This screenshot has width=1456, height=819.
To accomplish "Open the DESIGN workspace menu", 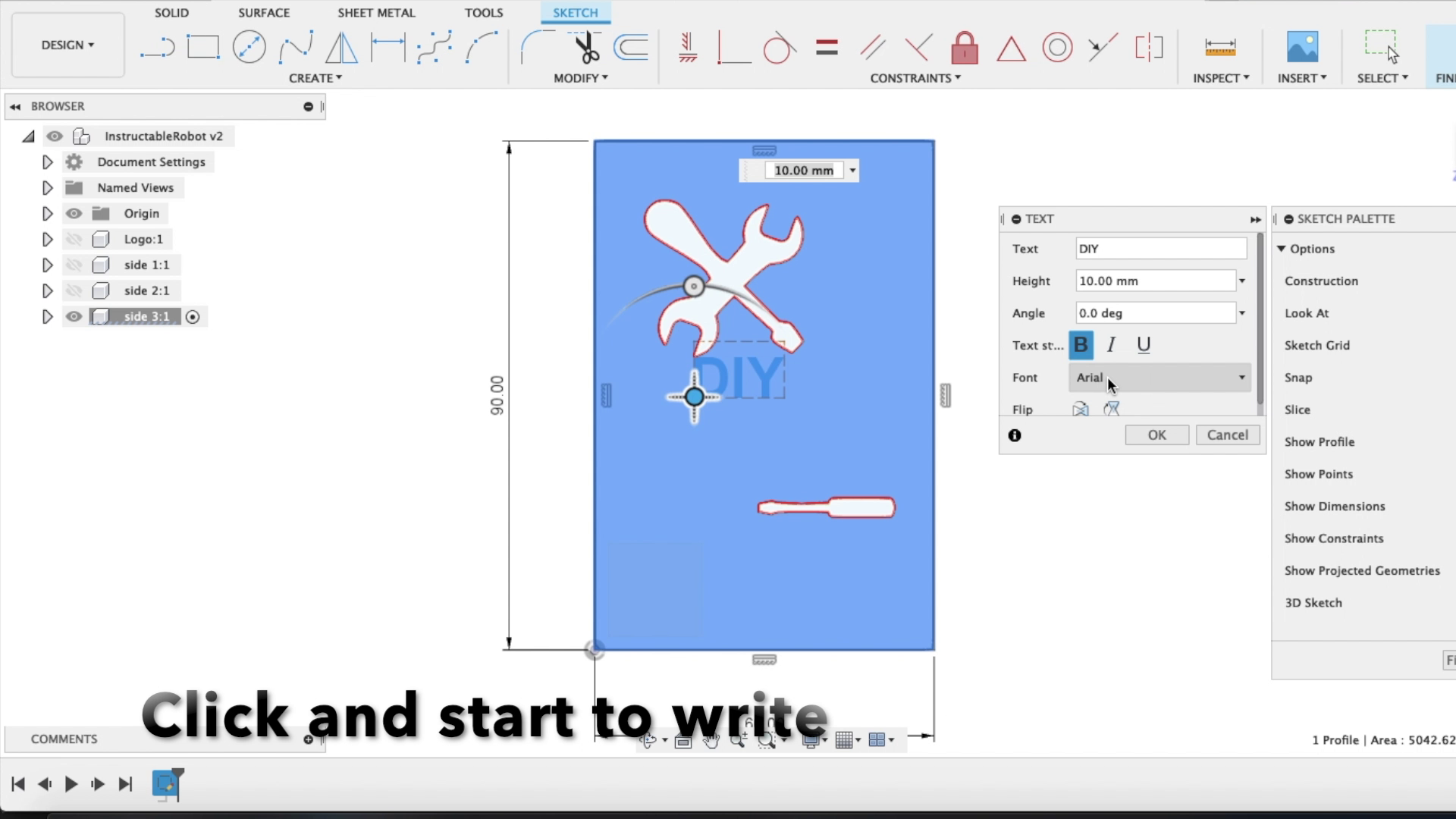I will point(67,45).
